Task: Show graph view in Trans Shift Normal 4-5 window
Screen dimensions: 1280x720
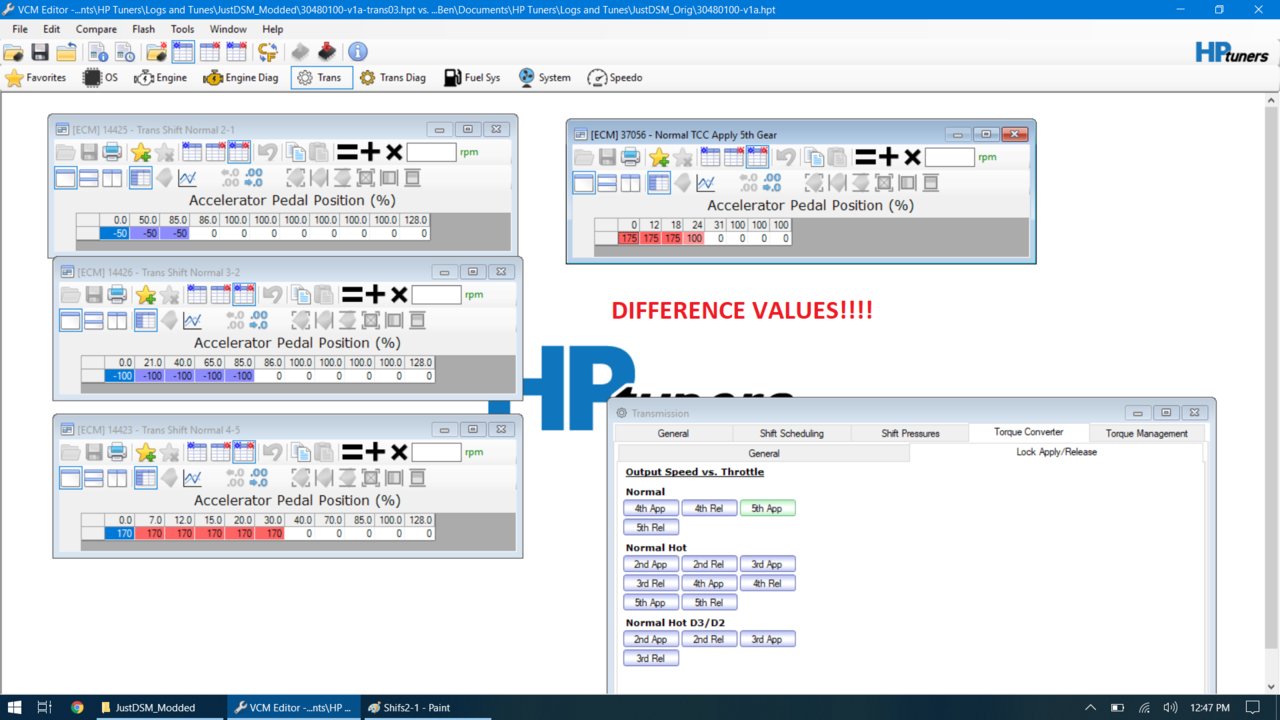Action: click(x=192, y=477)
